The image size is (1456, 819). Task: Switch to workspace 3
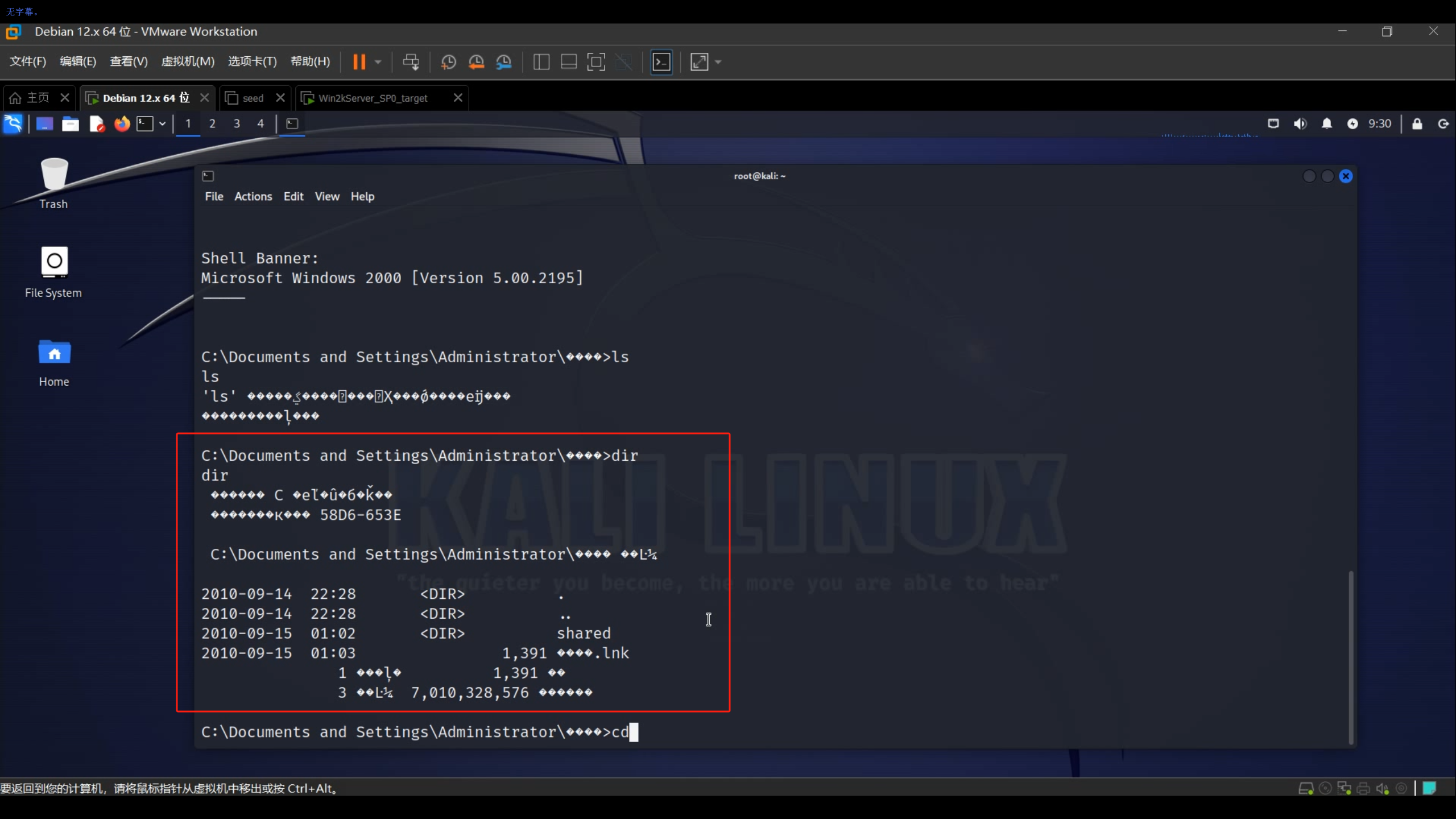pos(237,123)
